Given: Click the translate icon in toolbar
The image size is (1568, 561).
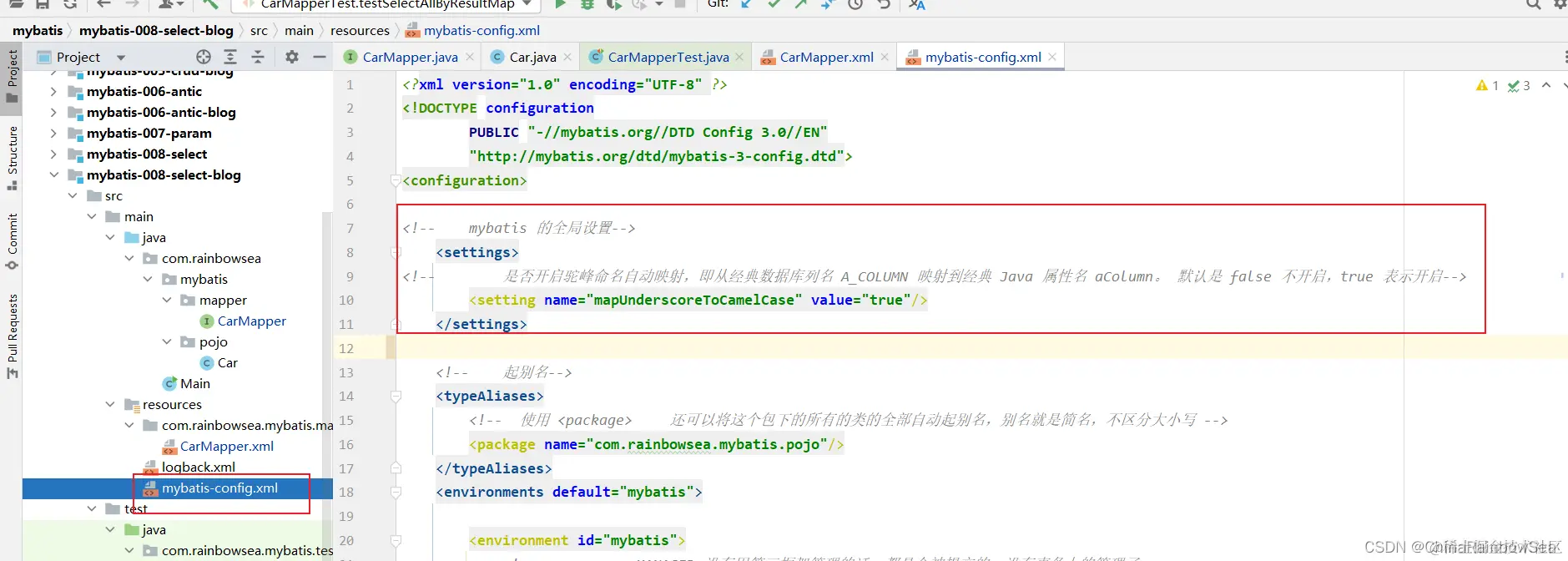Looking at the screenshot, I should 917,4.
